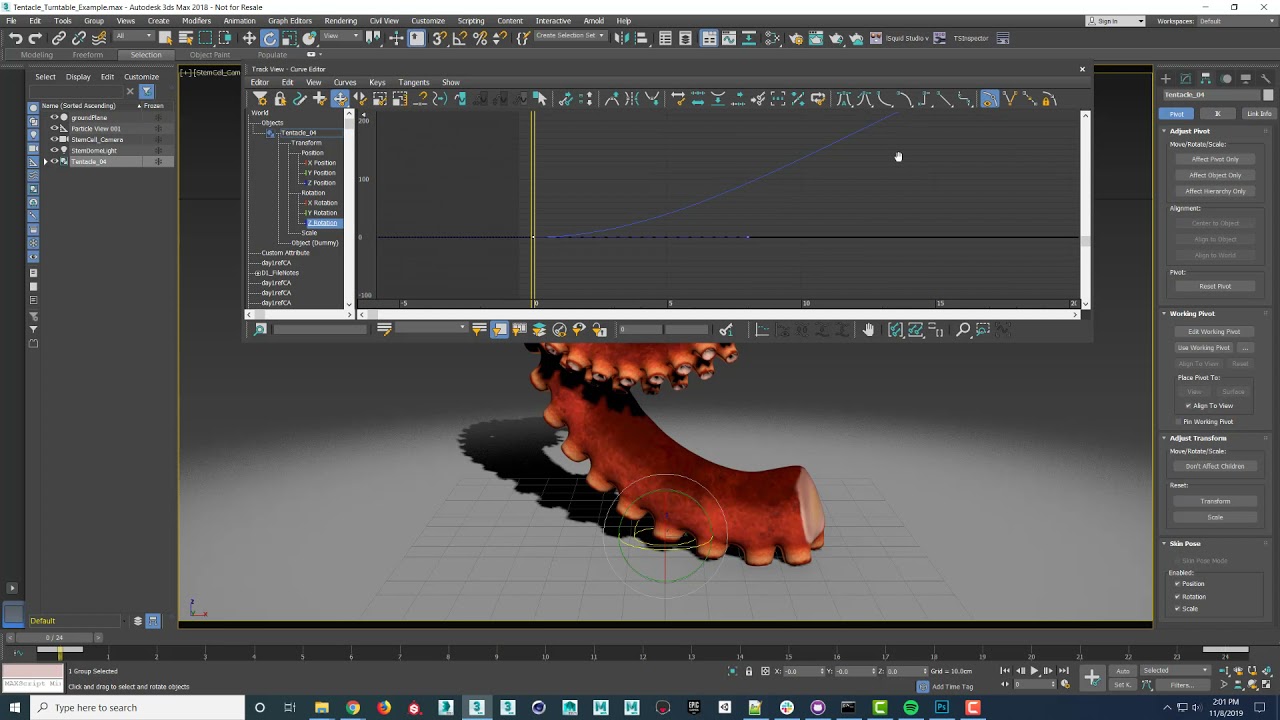The height and width of the screenshot is (720, 1280).
Task: Click the time slider 0 / 24 handle
Action: (x=53, y=637)
